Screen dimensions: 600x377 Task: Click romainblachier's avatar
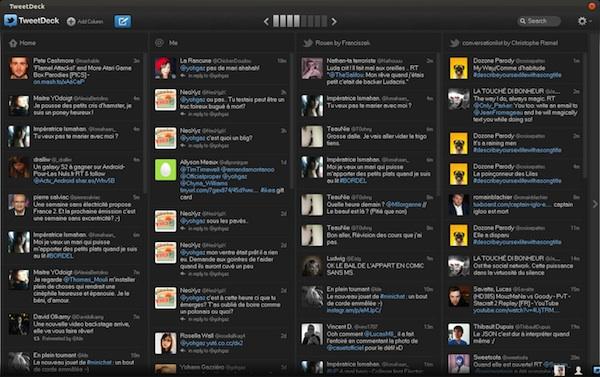point(458,205)
